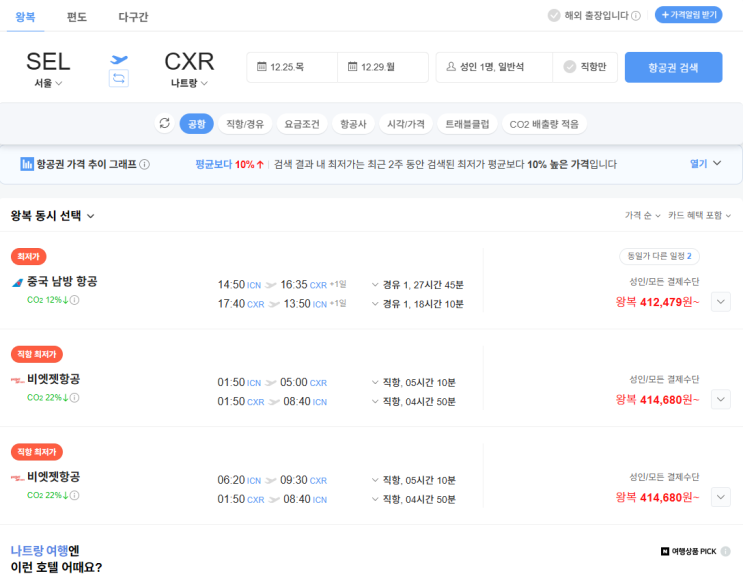Expand 경유 1, 18시간 10분 leg details
Screen dimensions: 743x576
click(x=417, y=304)
